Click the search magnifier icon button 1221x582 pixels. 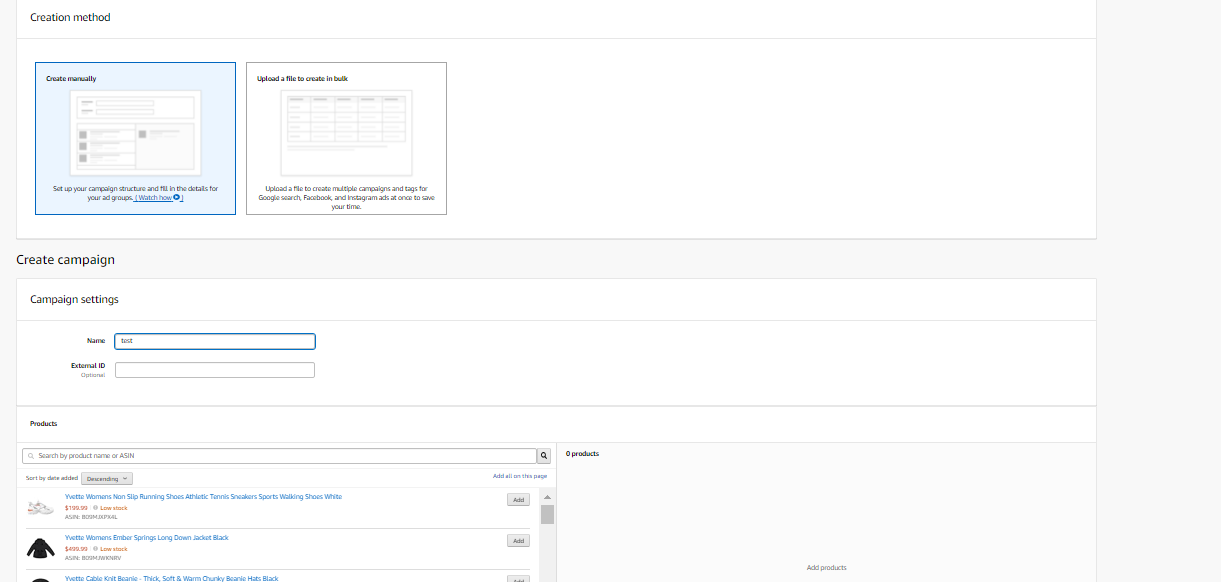[543, 455]
